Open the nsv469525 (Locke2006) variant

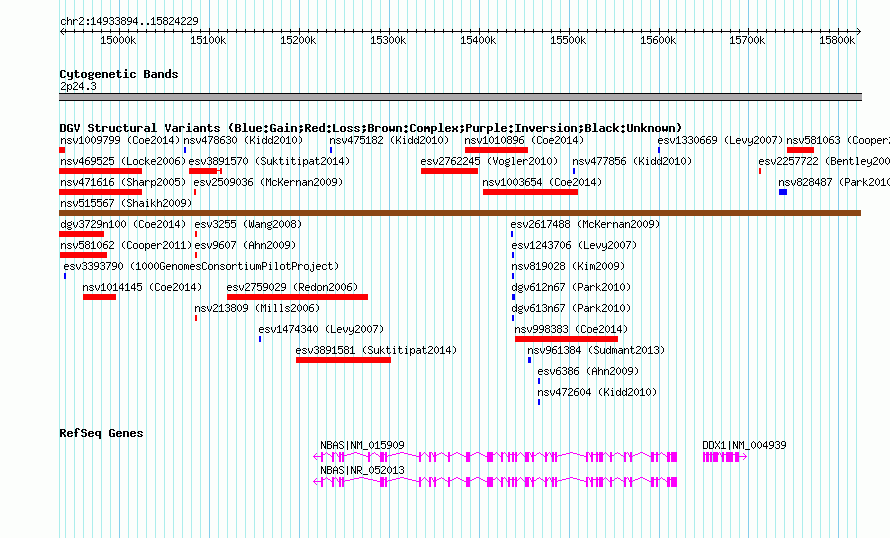pos(123,161)
